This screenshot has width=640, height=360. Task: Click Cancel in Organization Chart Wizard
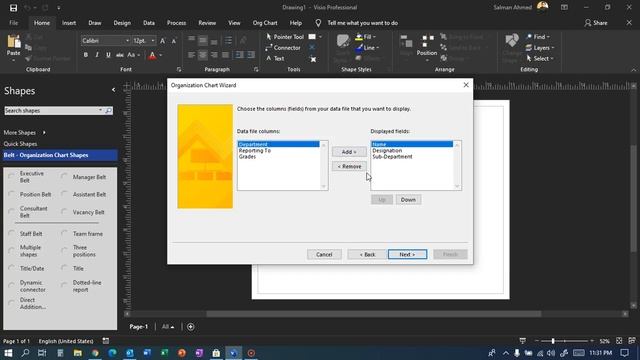(x=324, y=254)
